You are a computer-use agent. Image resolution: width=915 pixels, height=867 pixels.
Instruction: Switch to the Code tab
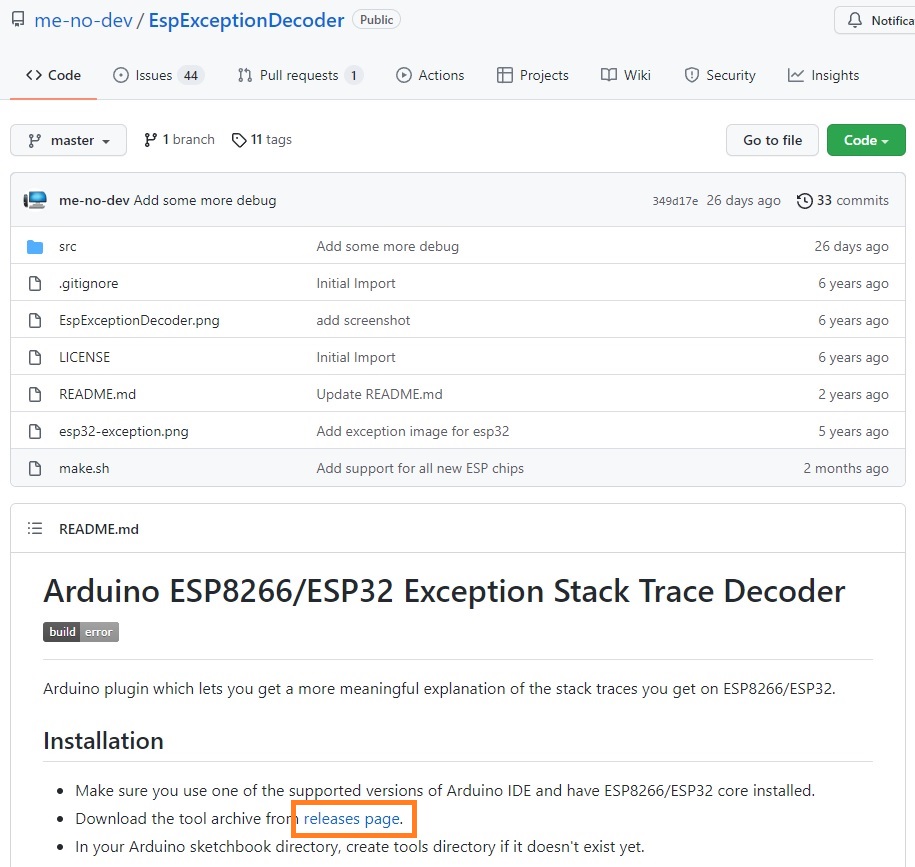(x=53, y=75)
